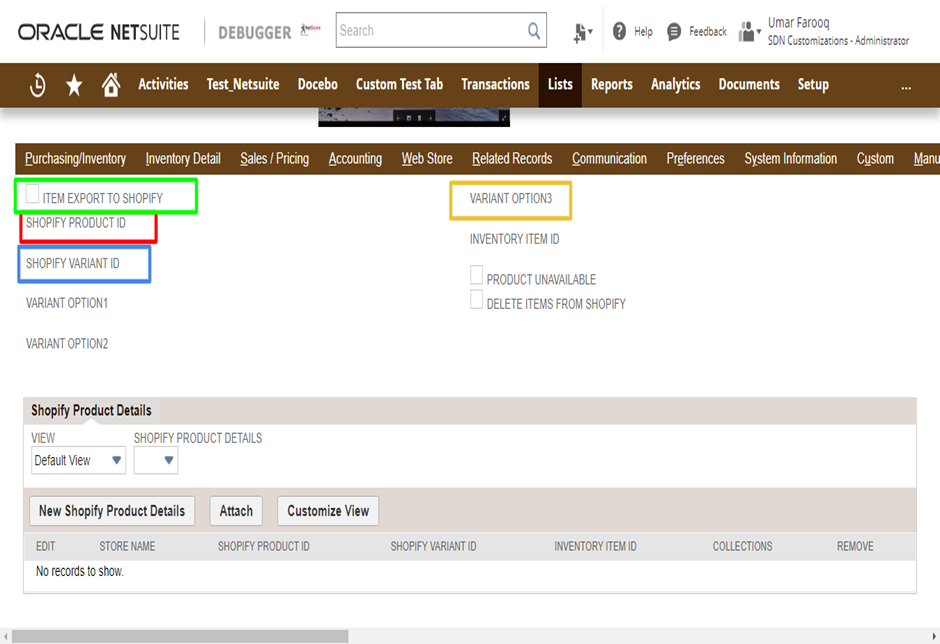Switch to Accounting subtab
This screenshot has width=940, height=644.
(355, 159)
